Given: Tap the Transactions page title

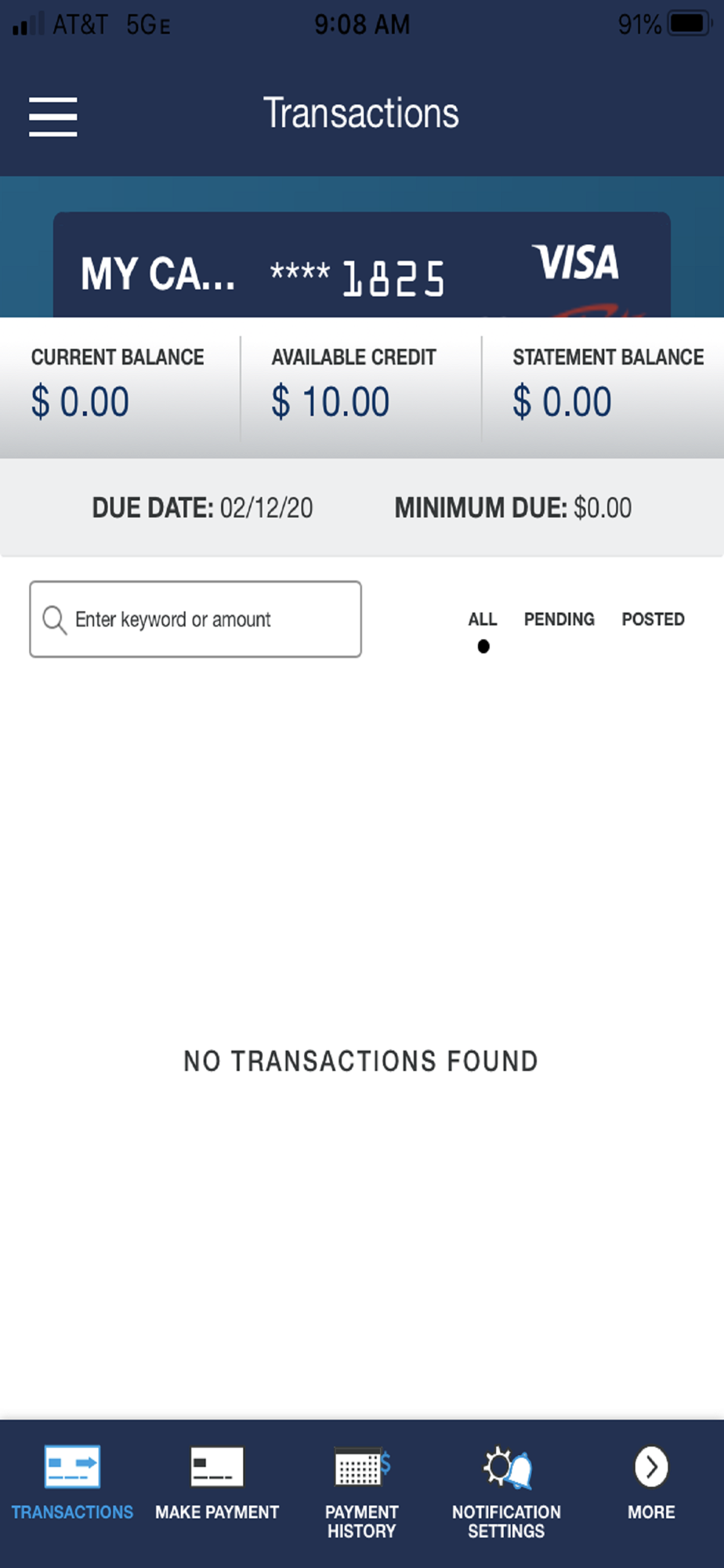Looking at the screenshot, I should click(x=361, y=113).
